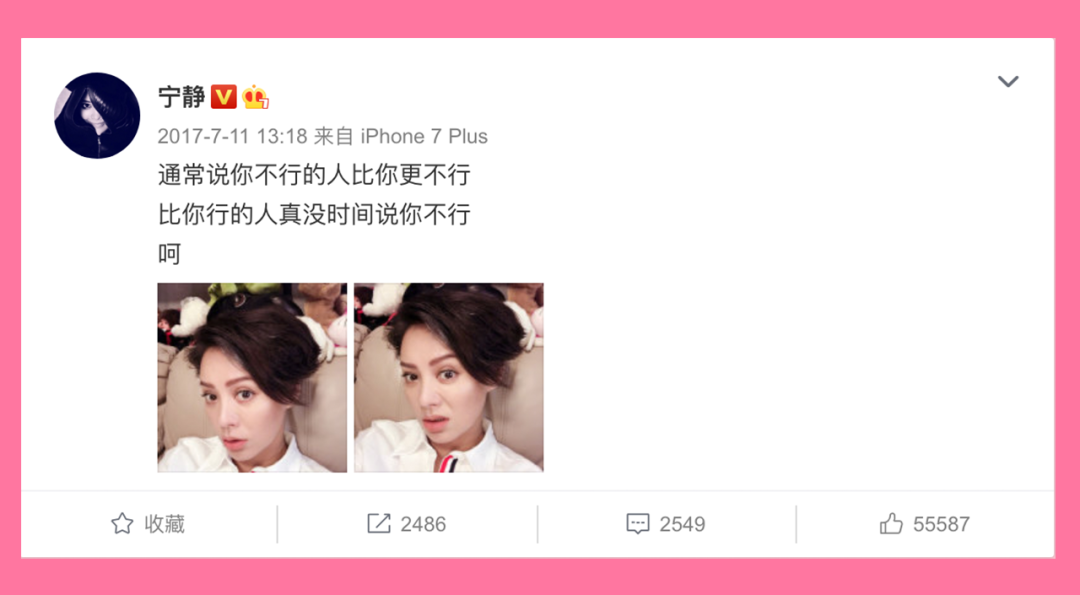The height and width of the screenshot is (595, 1080).
Task: Click the second line 比你行的人真没时间说你不行
Action: click(x=314, y=214)
